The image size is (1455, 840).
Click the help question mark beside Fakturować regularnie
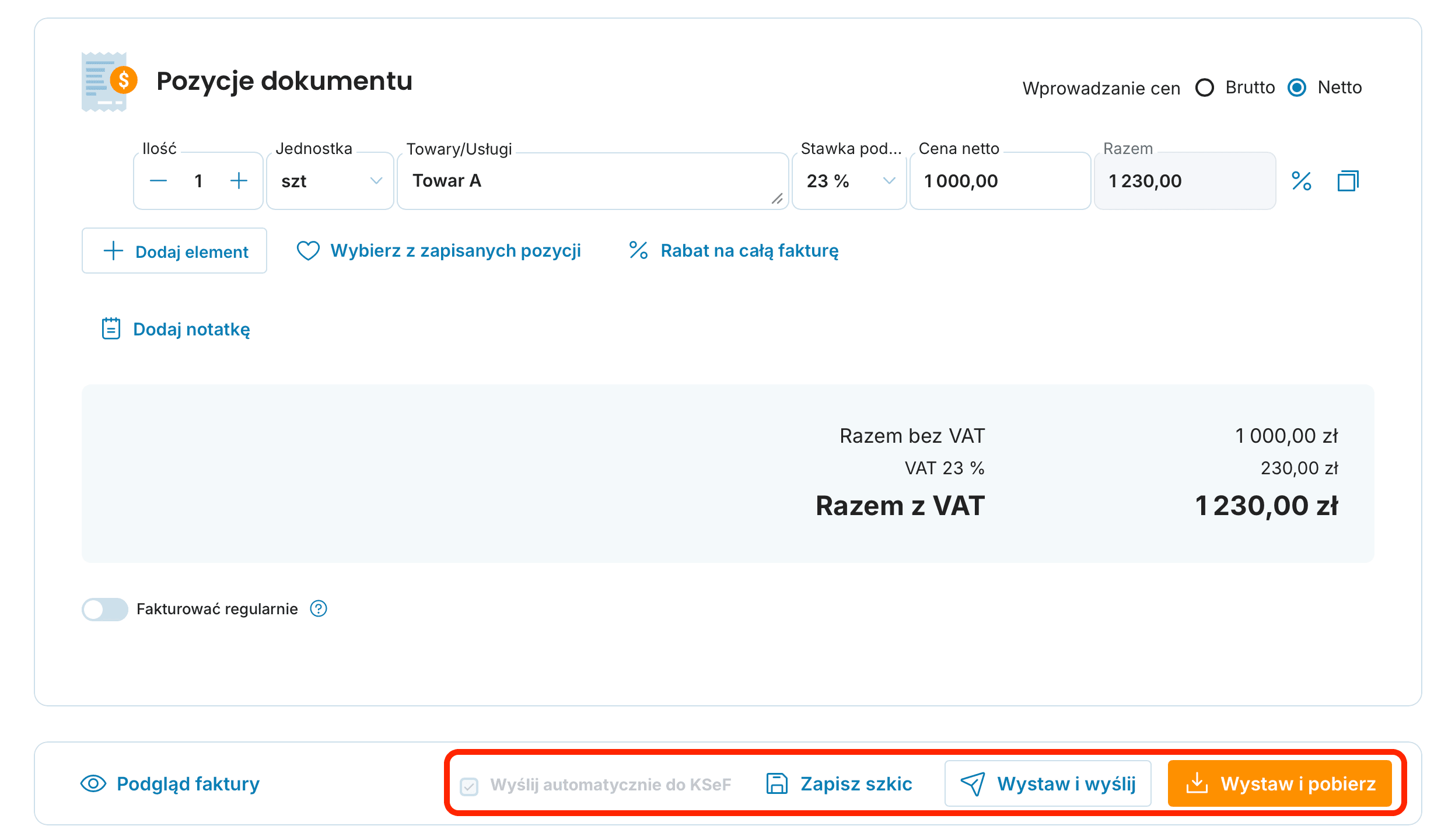point(319,608)
